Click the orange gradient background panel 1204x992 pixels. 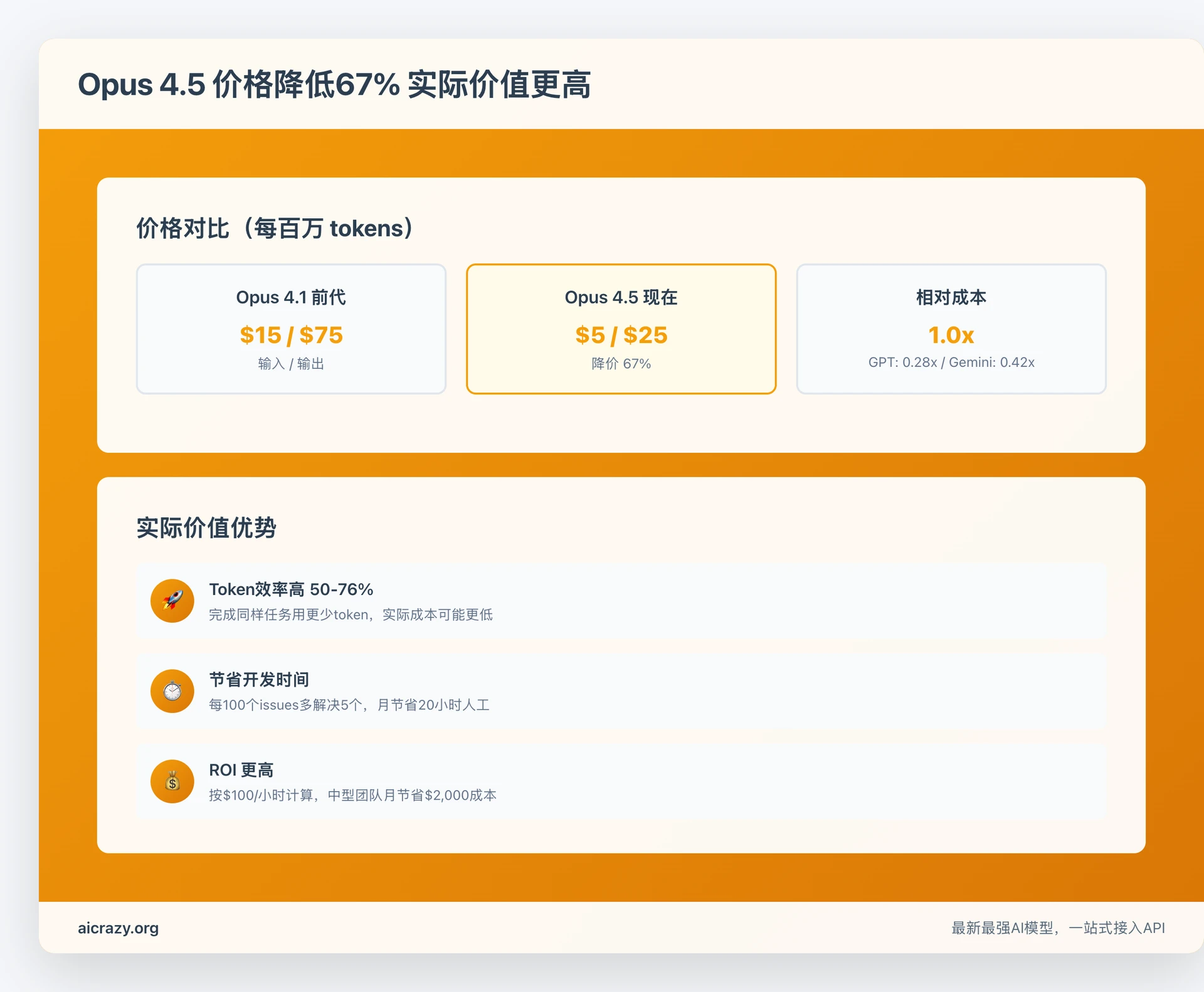pyautogui.click(x=621, y=464)
